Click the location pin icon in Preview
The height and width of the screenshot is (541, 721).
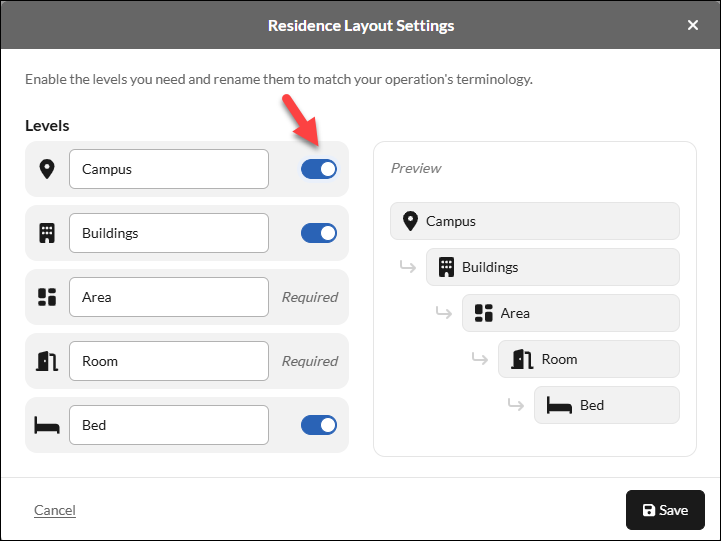(x=410, y=221)
